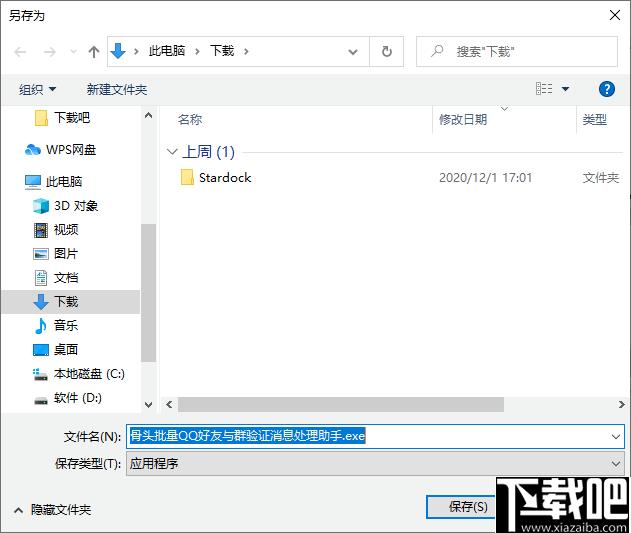Collapse the 上周 (1) group
Screen dimensions: 631x533
(x=172, y=152)
